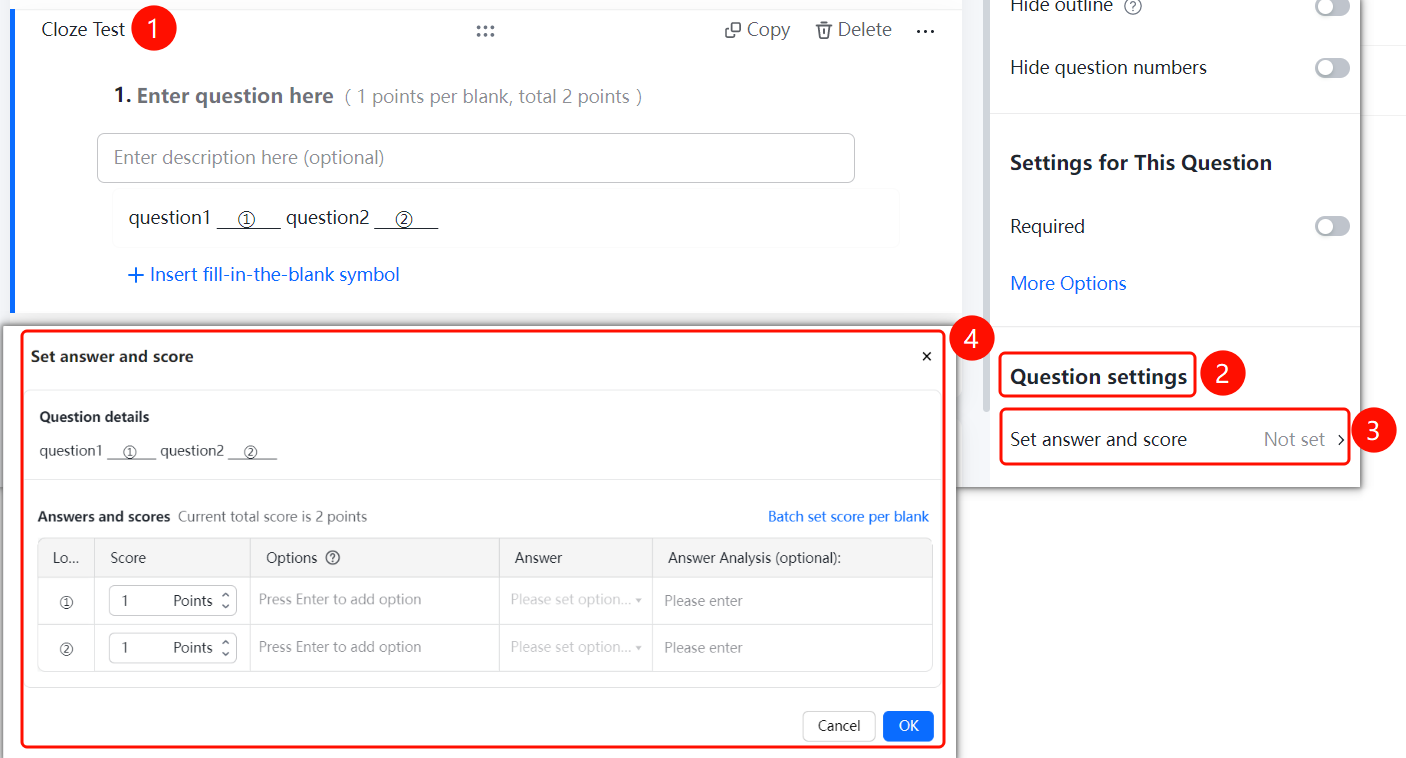
Task: Open the More Options link
Action: (x=1068, y=283)
